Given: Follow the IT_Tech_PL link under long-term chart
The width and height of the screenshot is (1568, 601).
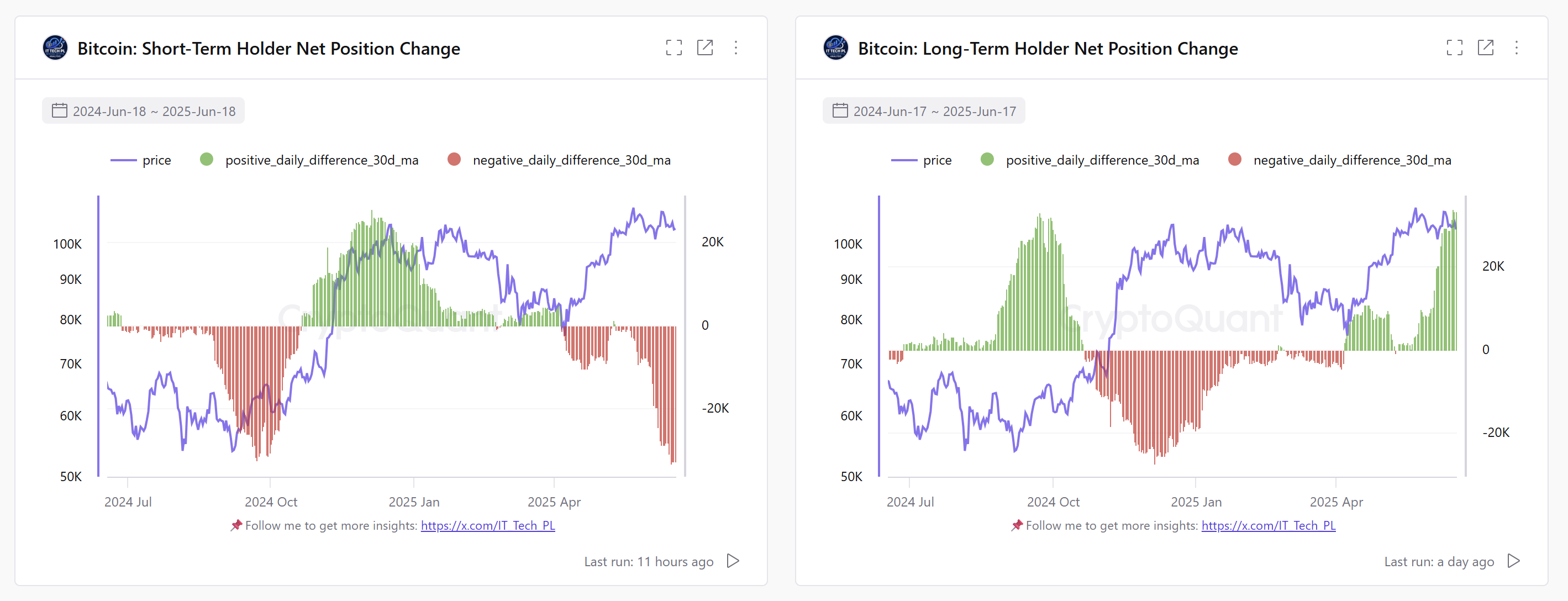Looking at the screenshot, I should coord(1269,525).
